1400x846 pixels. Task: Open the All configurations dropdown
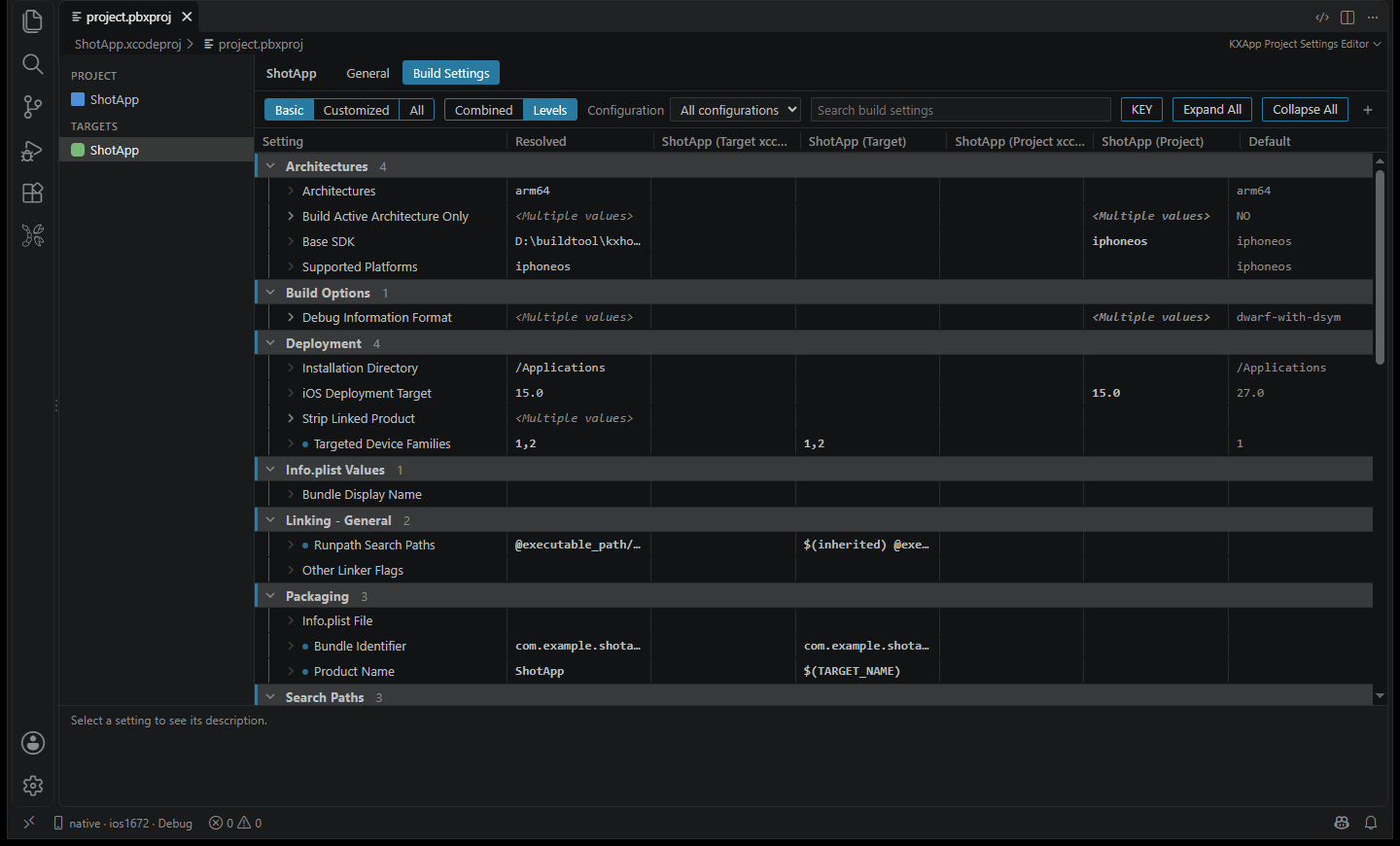pyautogui.click(x=738, y=110)
